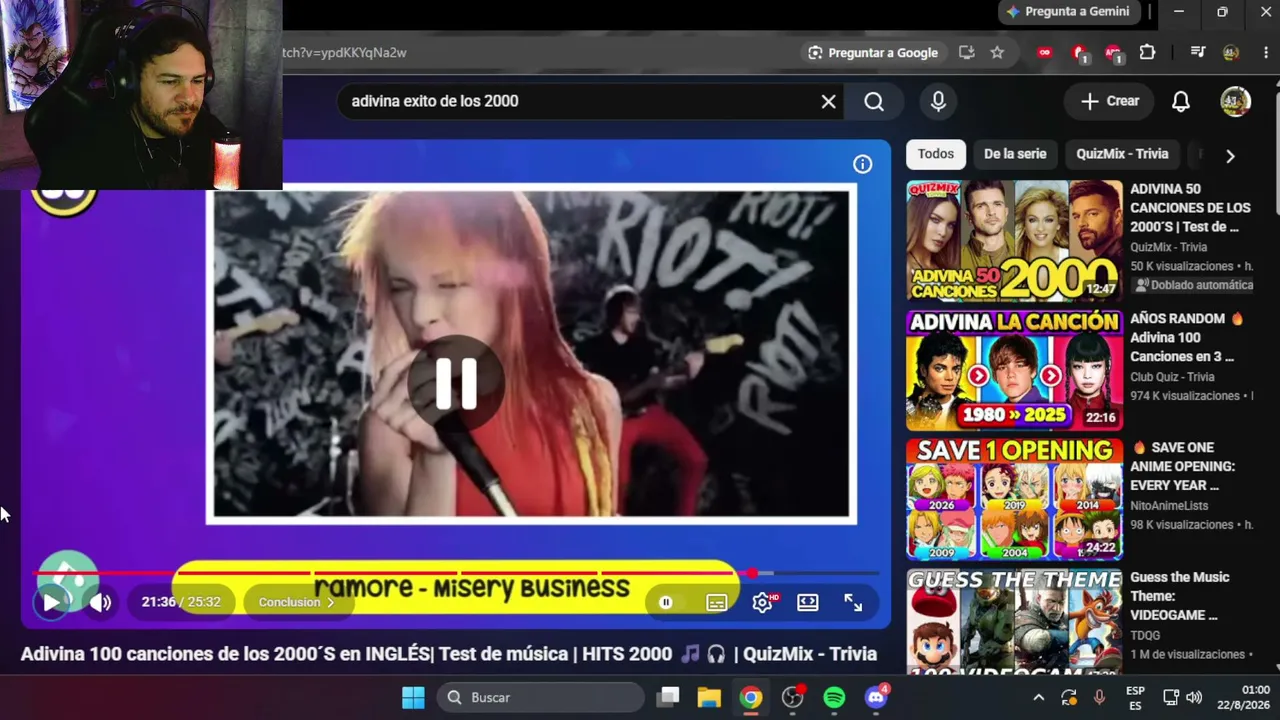The image size is (1280, 720).
Task: Visit the TDOG channel
Action: coord(1145,635)
